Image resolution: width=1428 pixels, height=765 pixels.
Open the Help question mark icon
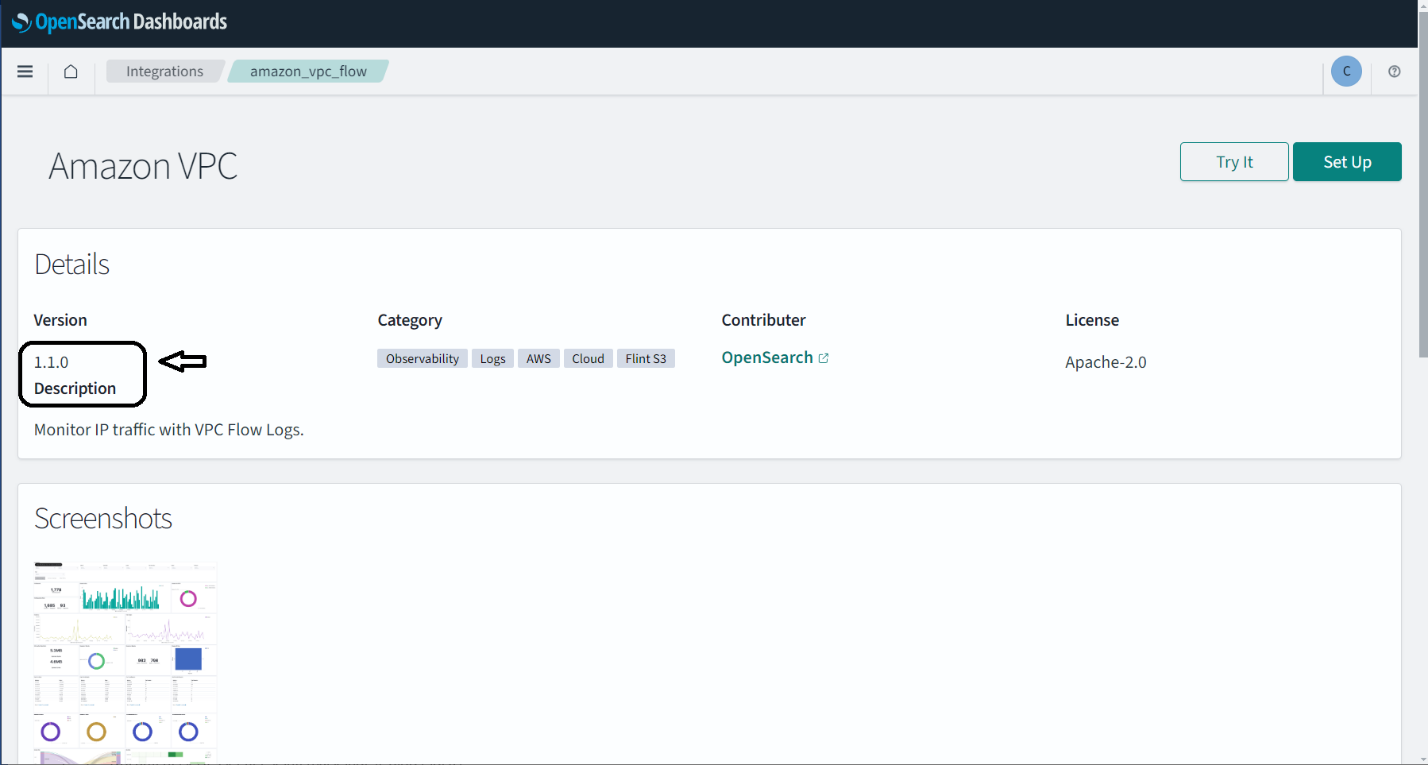1394,72
